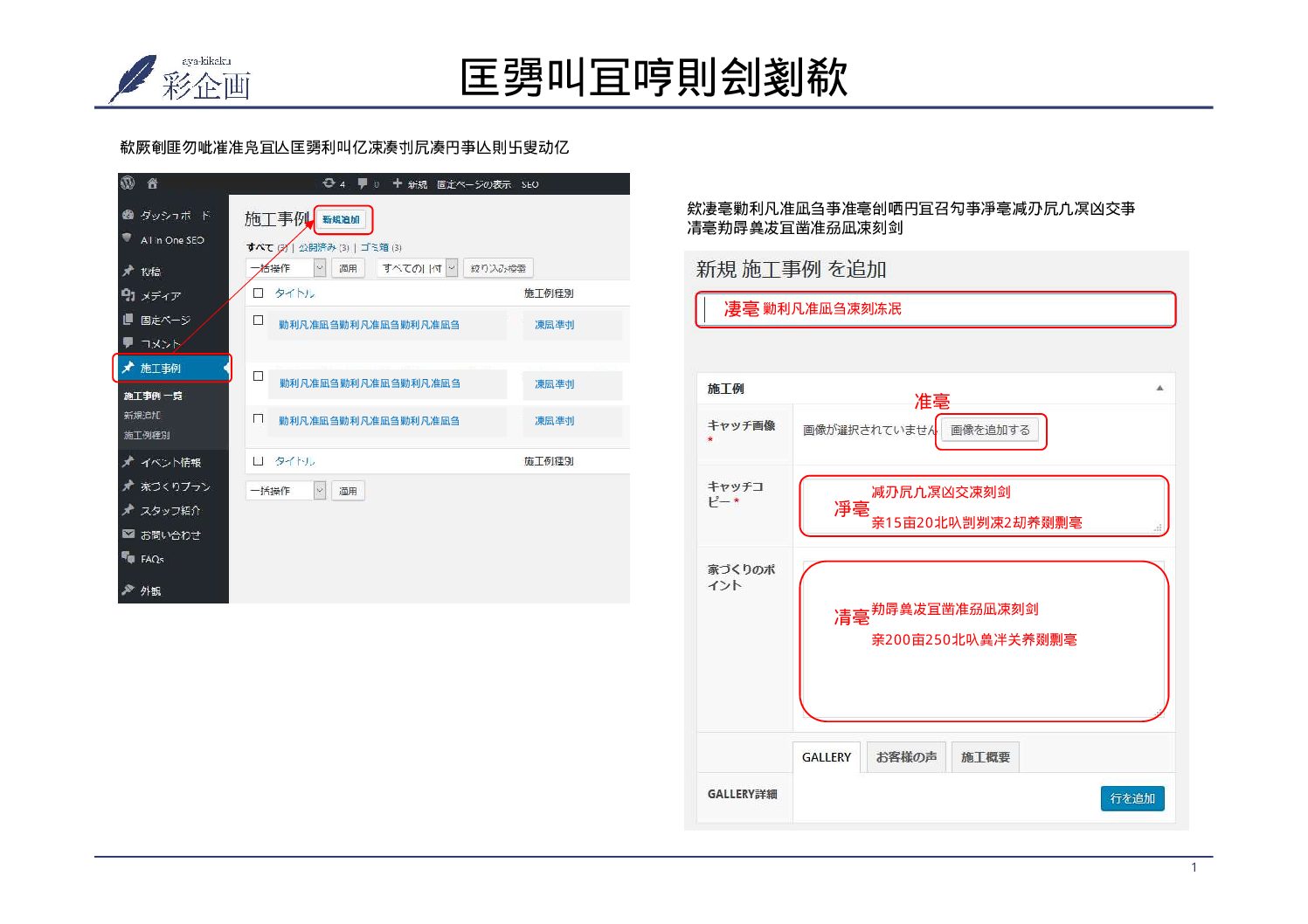This screenshot has height=924, width=1308.
Task: Click the すべて filter link
Action: tap(260, 247)
